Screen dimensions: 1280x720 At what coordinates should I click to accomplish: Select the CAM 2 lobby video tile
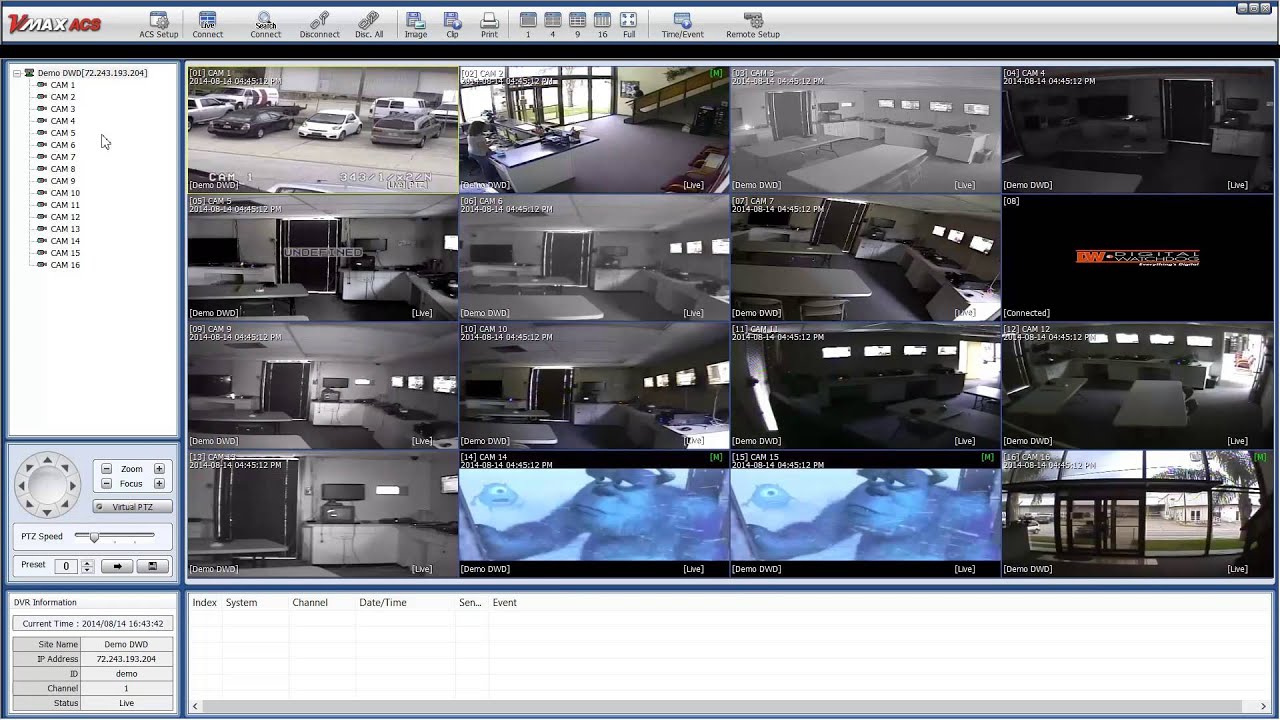(594, 130)
